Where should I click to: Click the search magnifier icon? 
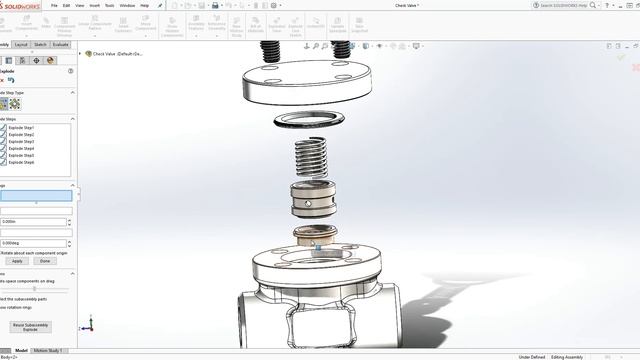click(x=593, y=5)
